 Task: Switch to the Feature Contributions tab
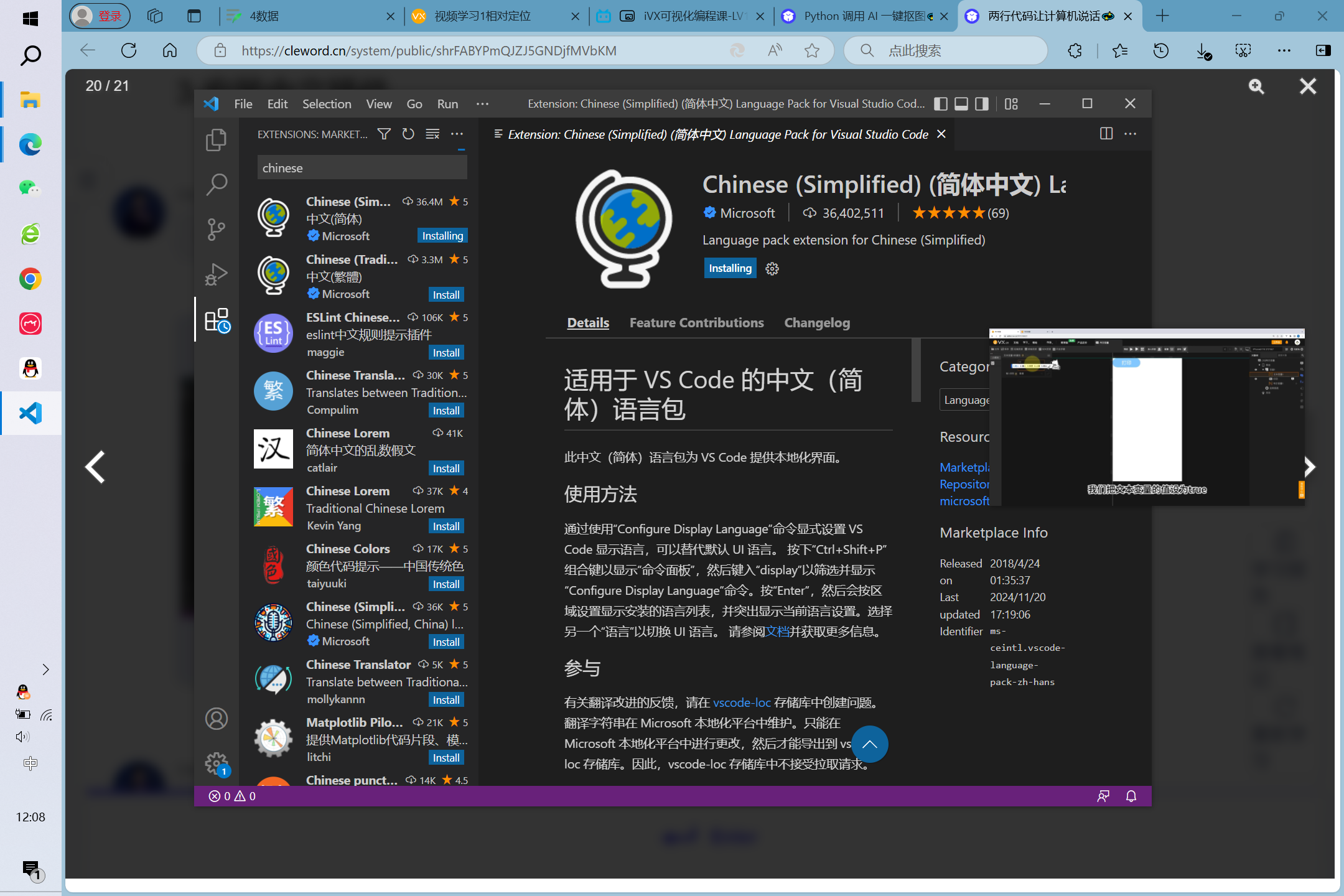coord(696,322)
